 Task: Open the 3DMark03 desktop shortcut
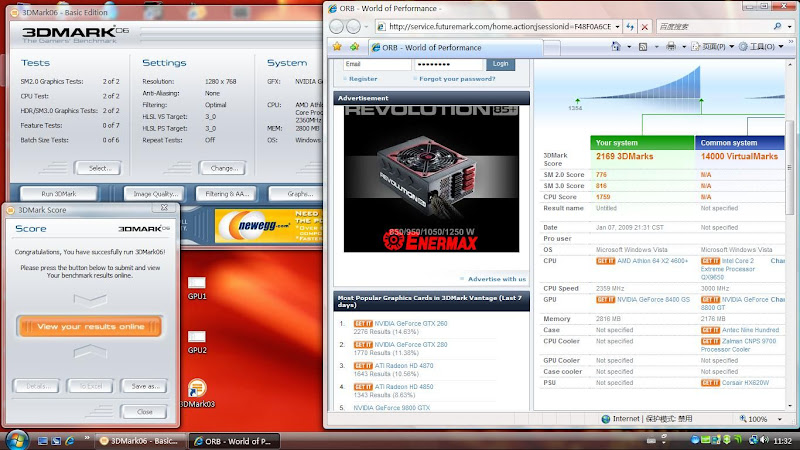[x=197, y=389]
